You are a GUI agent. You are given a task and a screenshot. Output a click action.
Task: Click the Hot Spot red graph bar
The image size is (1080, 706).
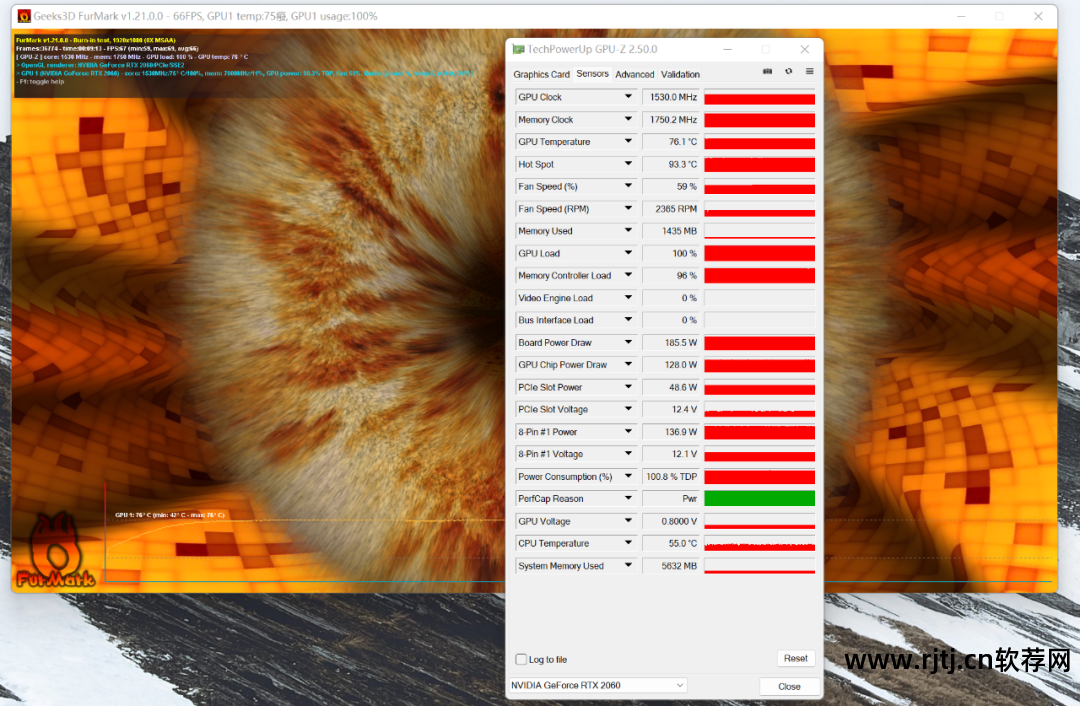pos(760,165)
